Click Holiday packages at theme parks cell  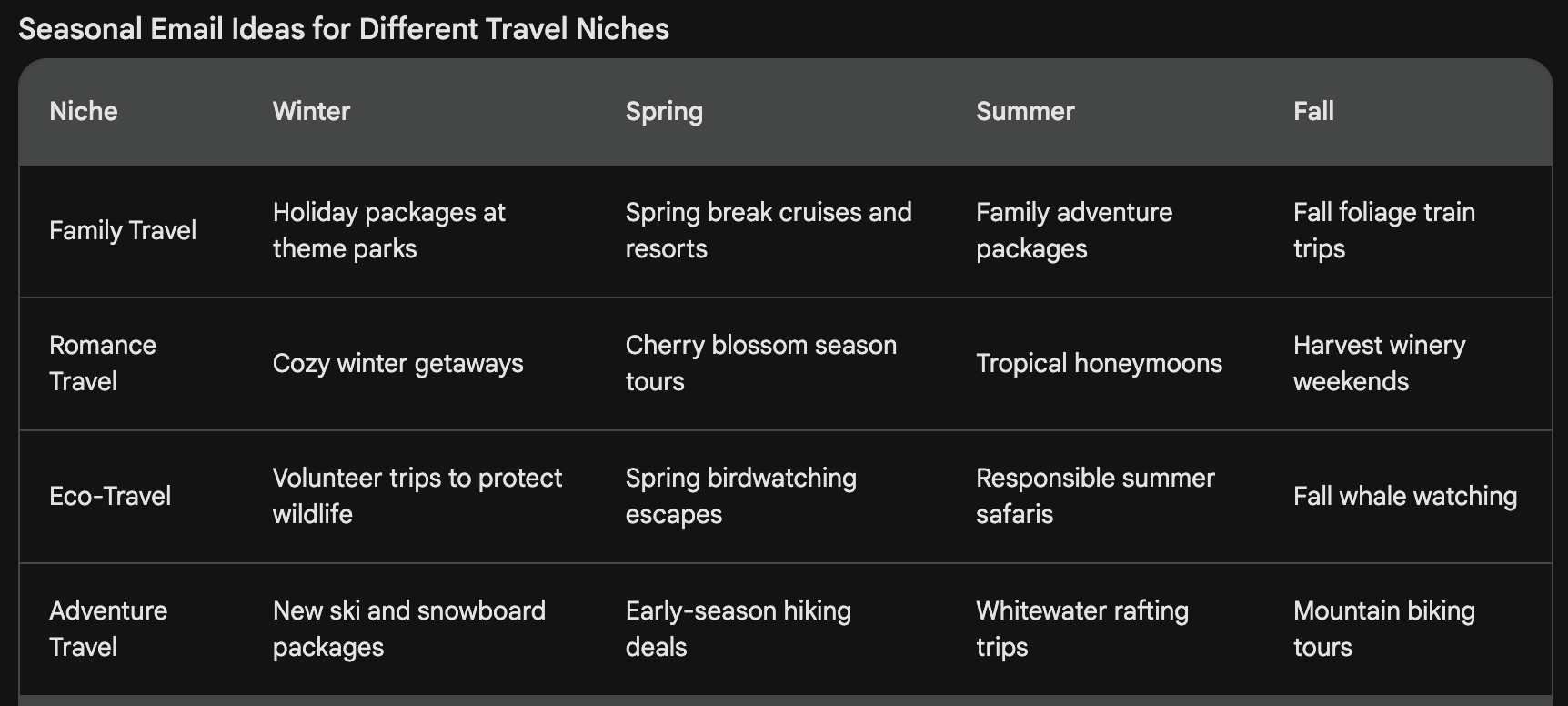coord(389,230)
